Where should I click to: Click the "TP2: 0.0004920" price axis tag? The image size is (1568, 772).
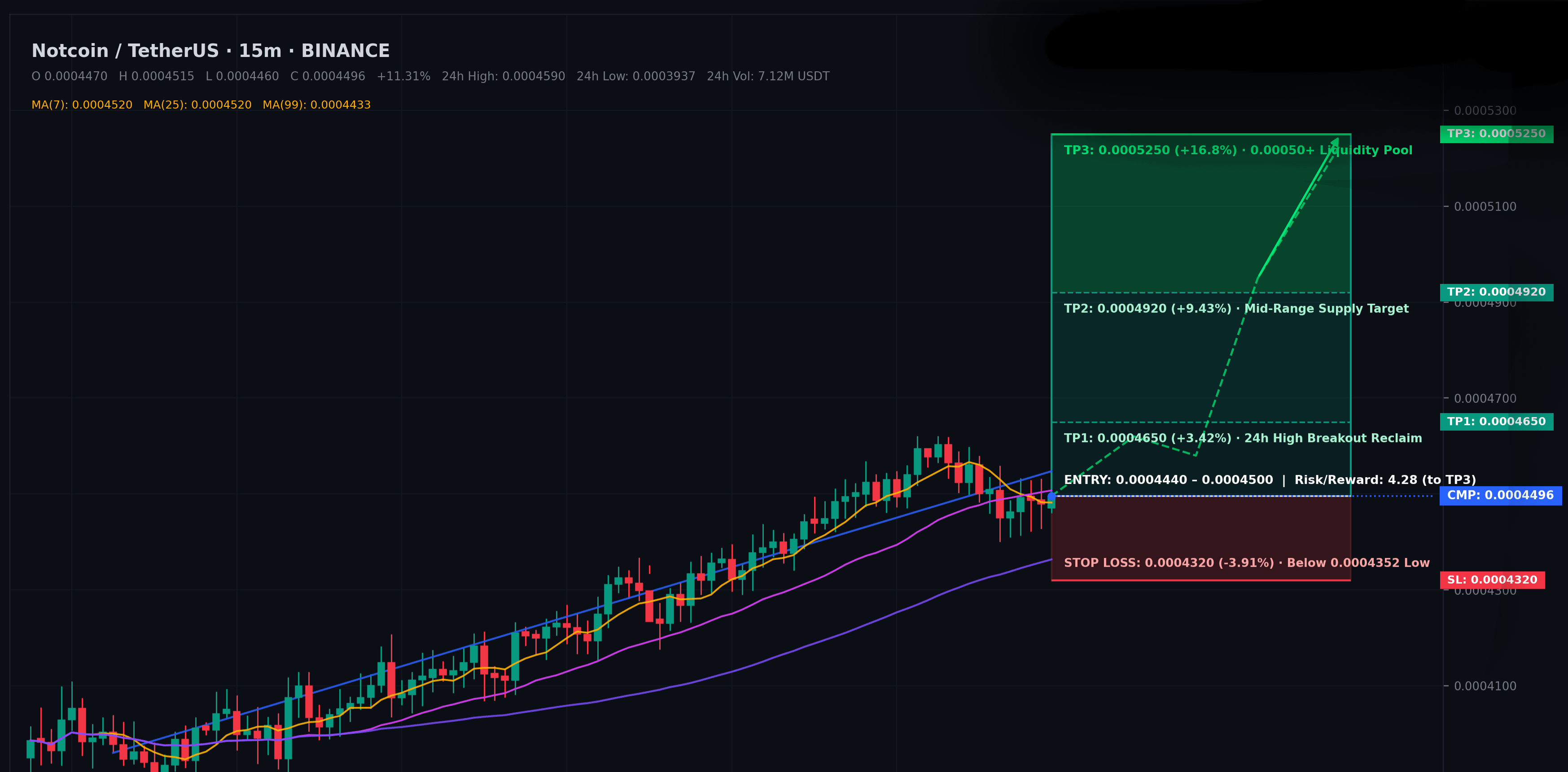[1496, 292]
